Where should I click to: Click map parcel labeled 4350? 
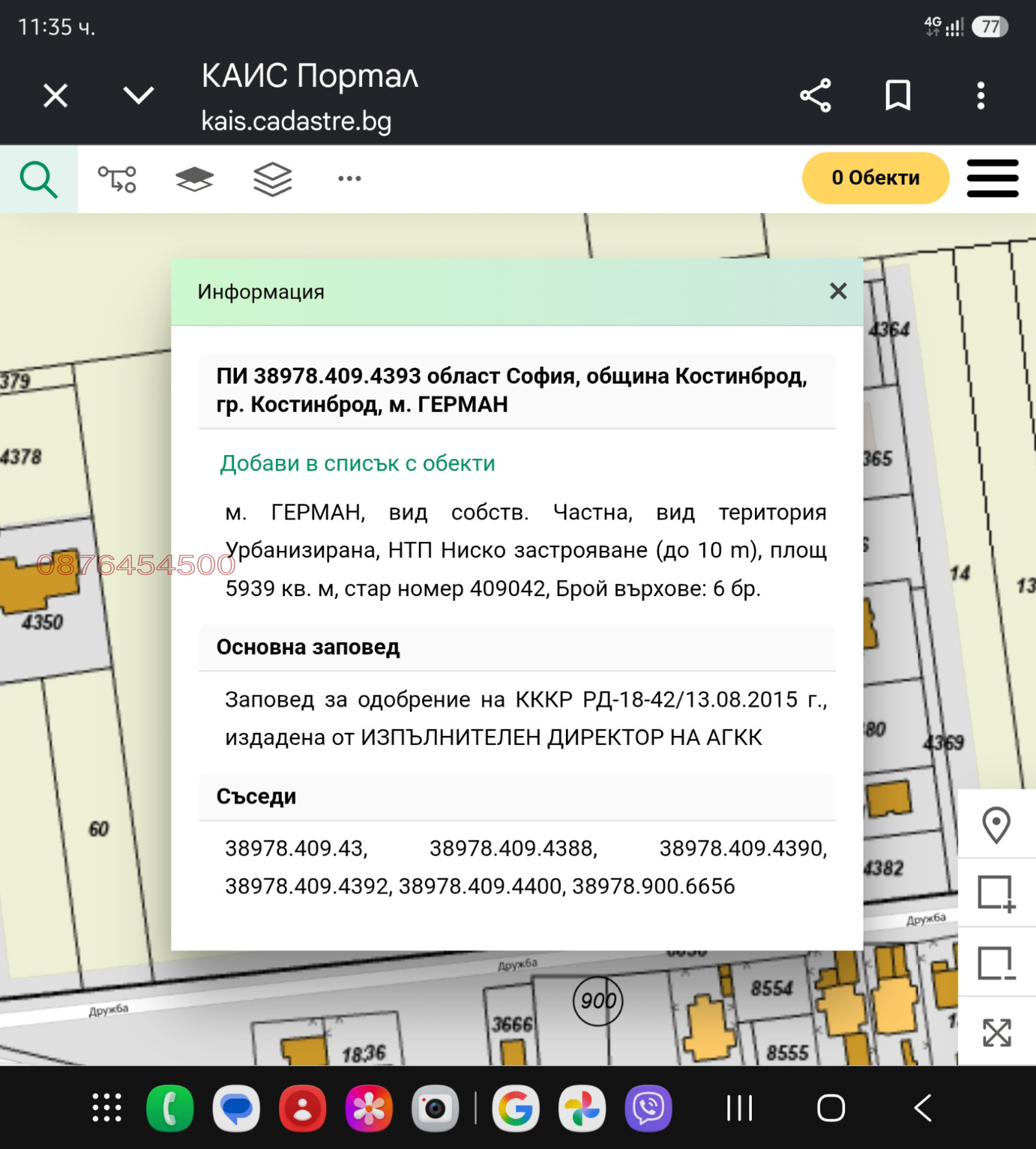(43, 623)
